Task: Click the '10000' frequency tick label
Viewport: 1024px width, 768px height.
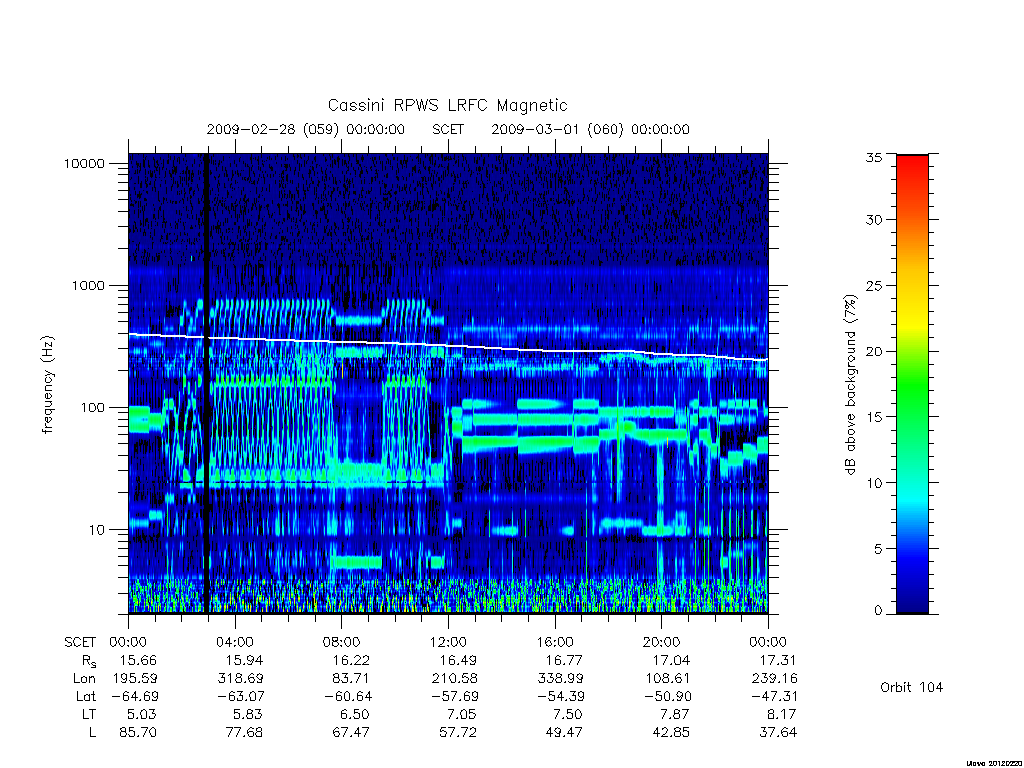Action: 84,164
